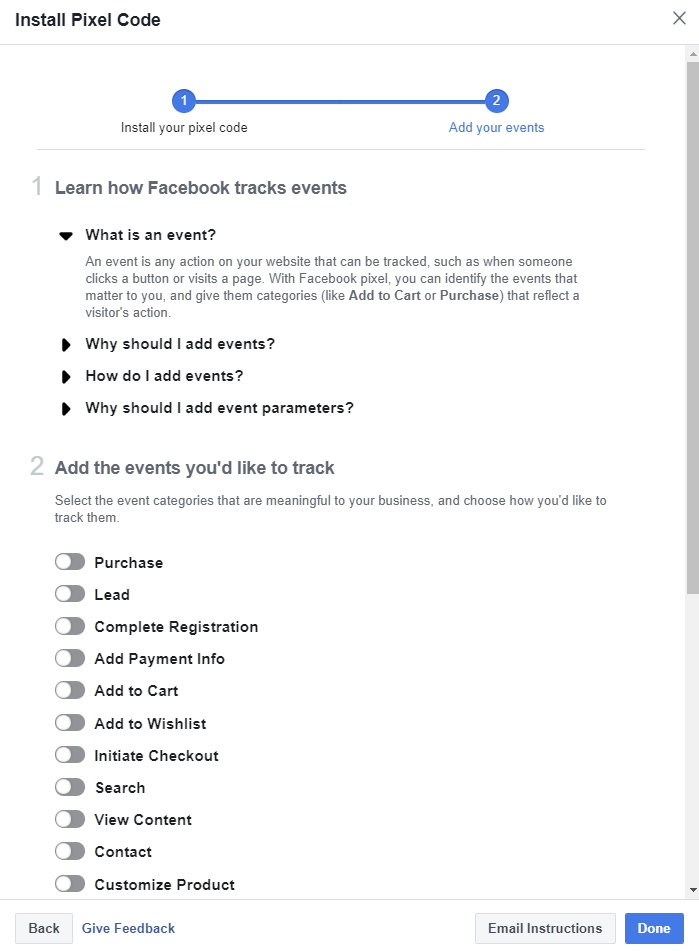The height and width of the screenshot is (951, 699).
Task: Turn on the Search event toggle
Action: (70, 787)
